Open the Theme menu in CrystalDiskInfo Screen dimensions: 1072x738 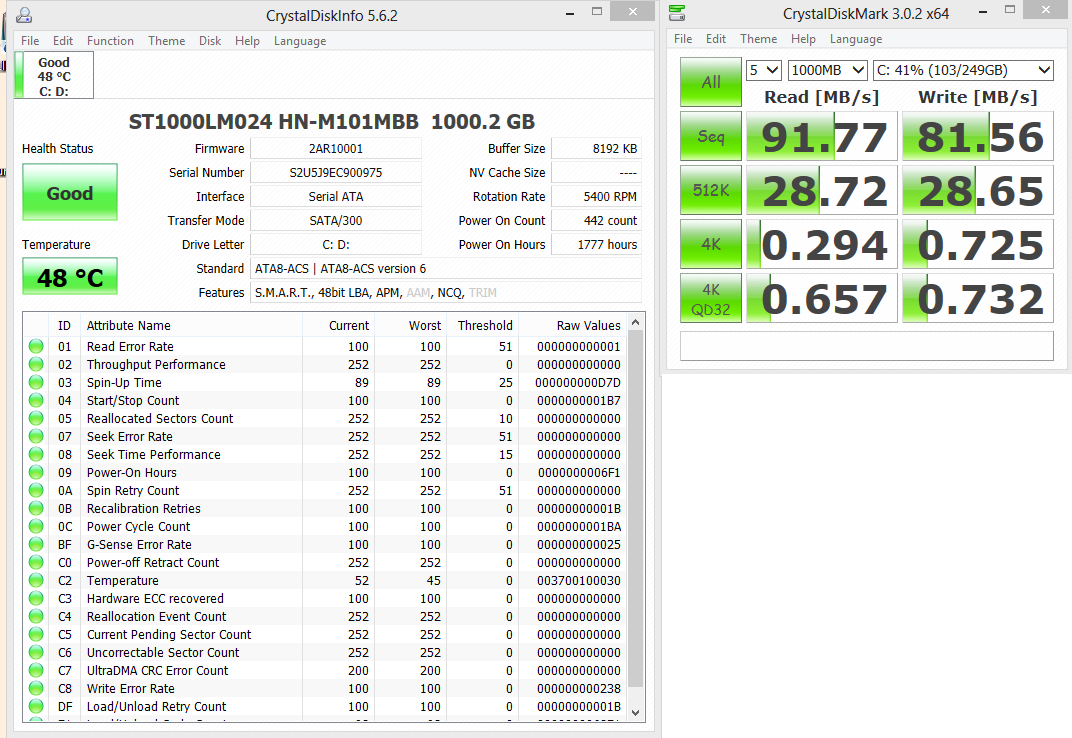[x=167, y=41]
